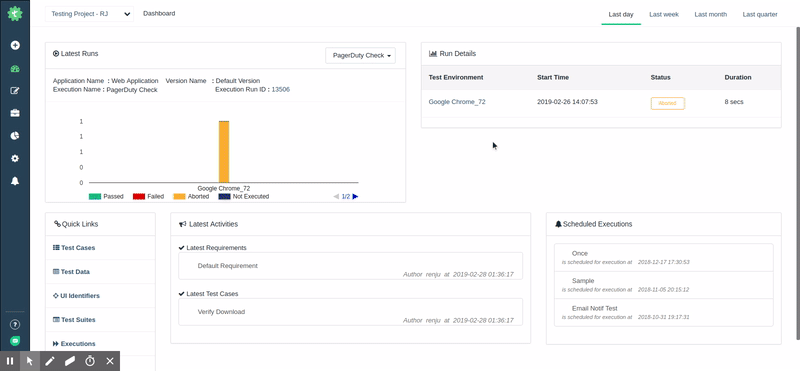The width and height of the screenshot is (800, 371).
Task: Click the orange Aborted bar in chart
Action: coord(224,152)
